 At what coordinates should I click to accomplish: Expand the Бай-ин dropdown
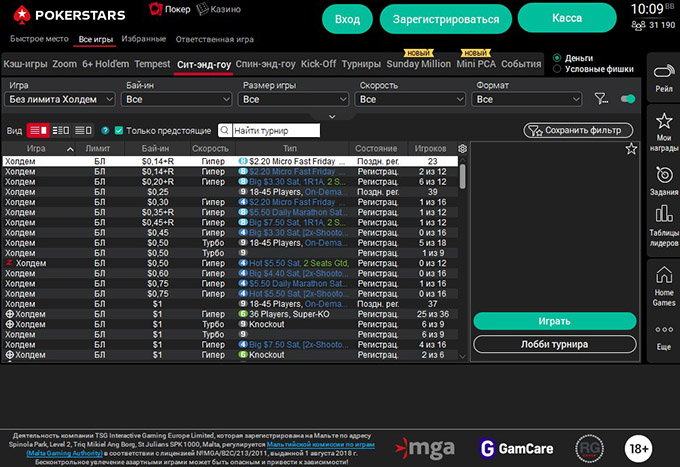pos(178,99)
